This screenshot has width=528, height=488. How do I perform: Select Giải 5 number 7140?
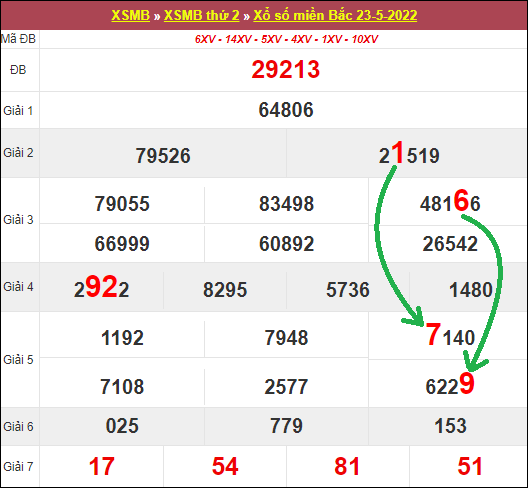(x=450, y=335)
